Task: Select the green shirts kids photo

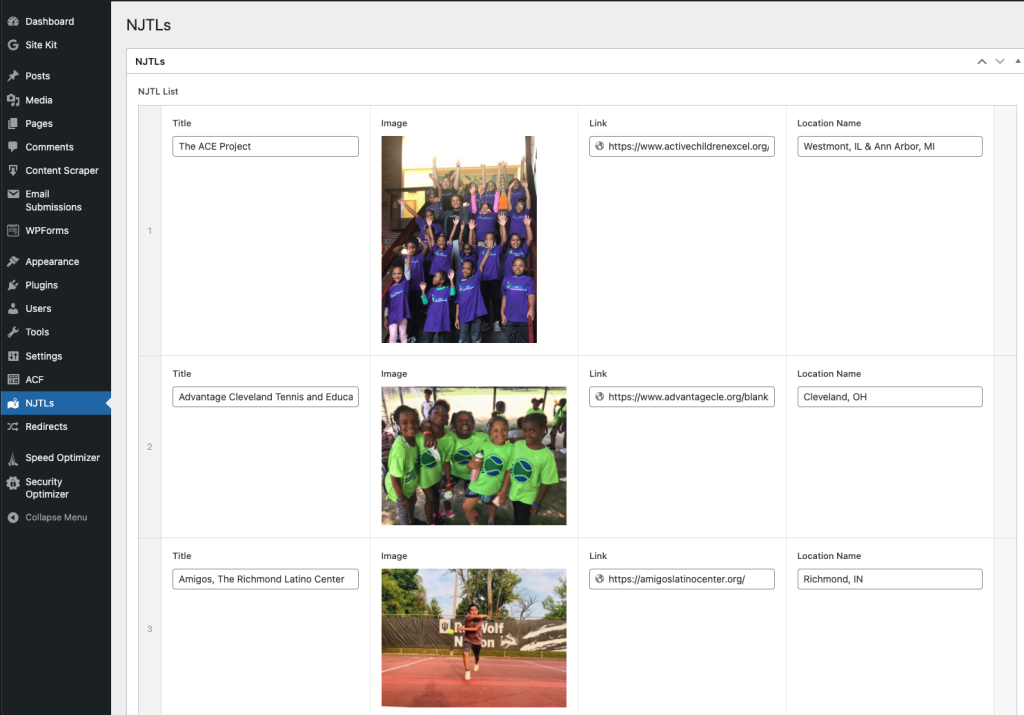Action: coord(474,455)
